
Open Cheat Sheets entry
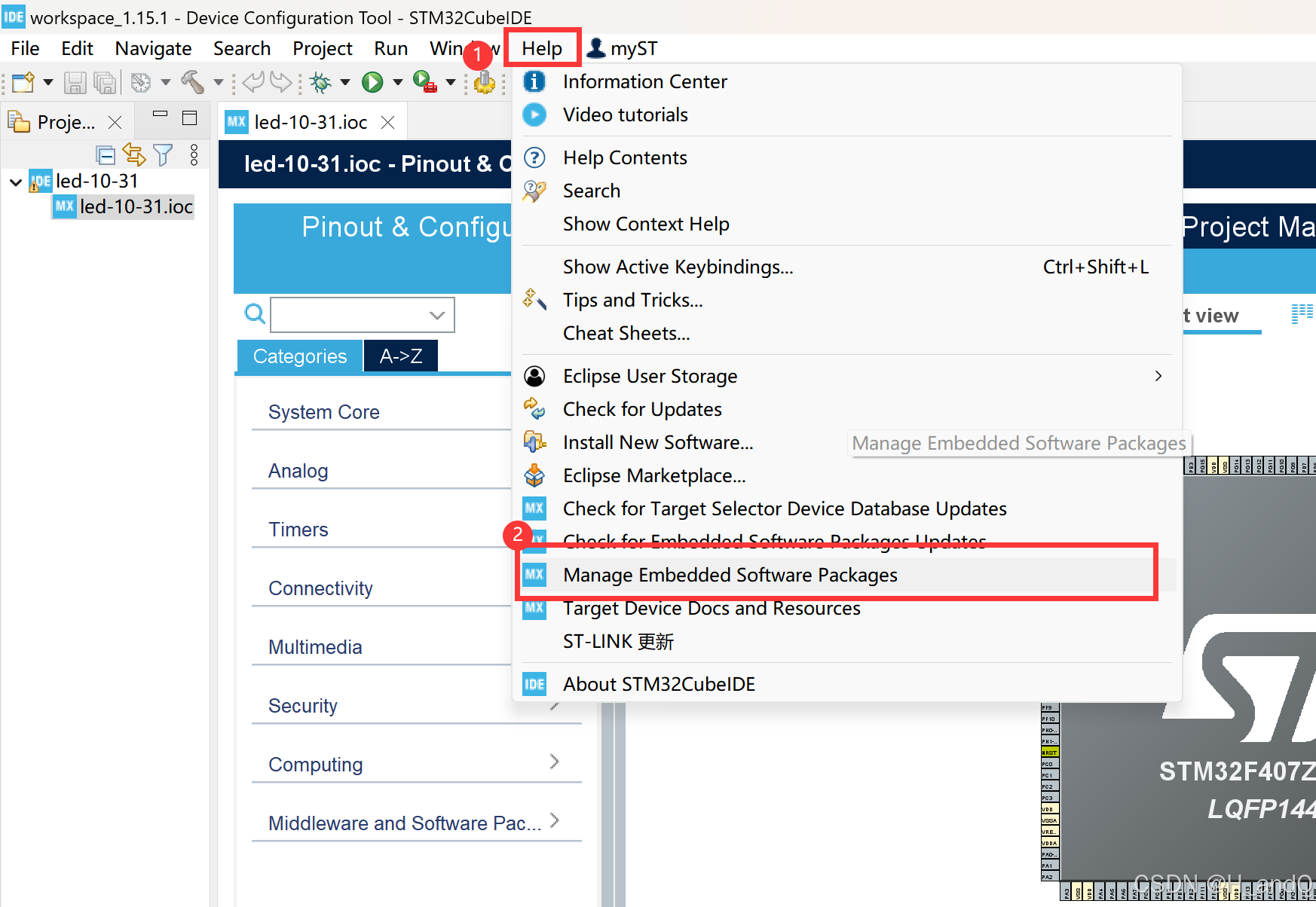846,333
